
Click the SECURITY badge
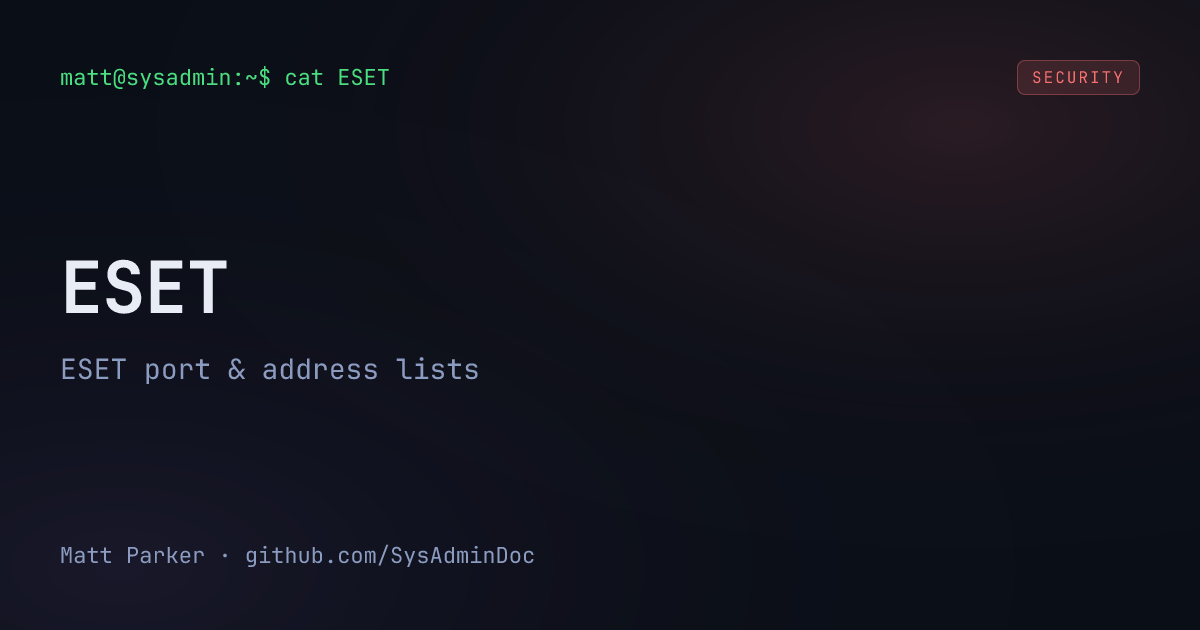point(1078,78)
